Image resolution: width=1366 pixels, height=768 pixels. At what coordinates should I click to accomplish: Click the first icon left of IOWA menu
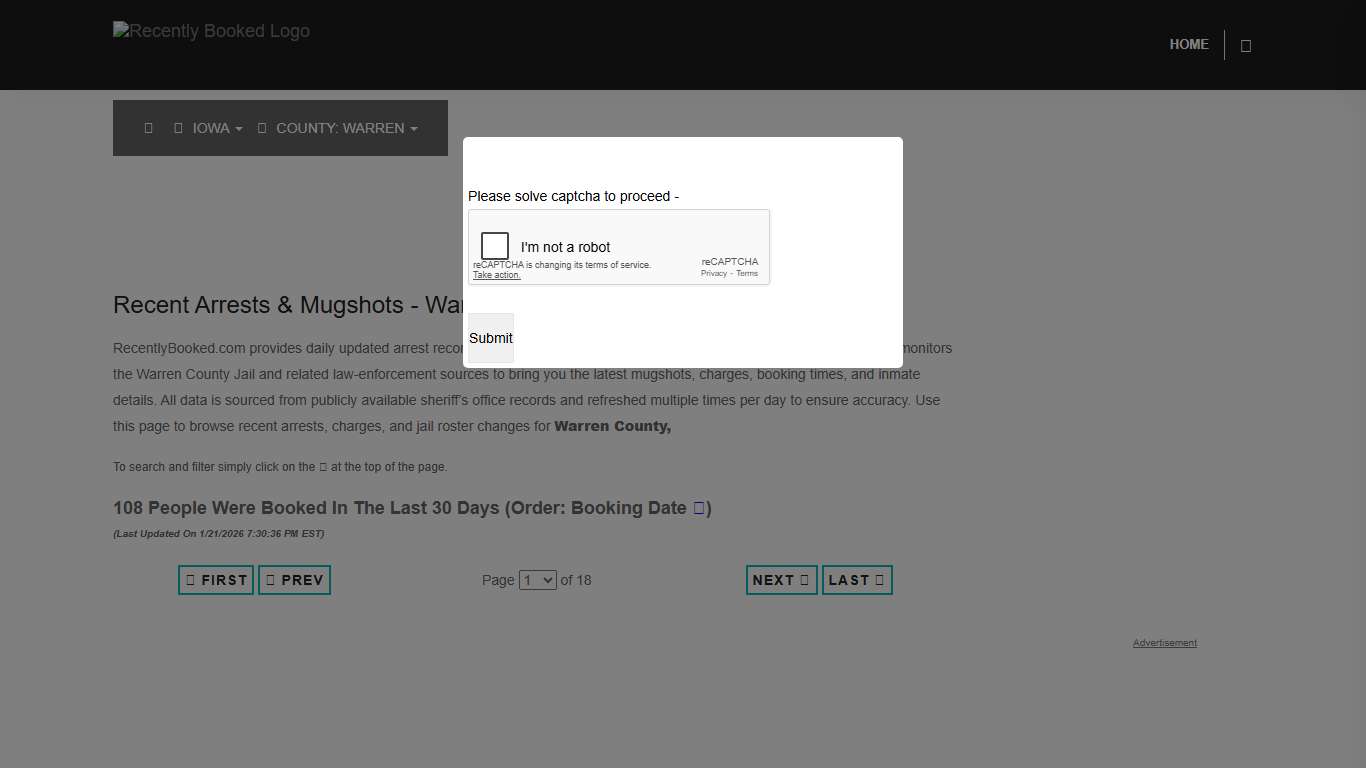148,128
